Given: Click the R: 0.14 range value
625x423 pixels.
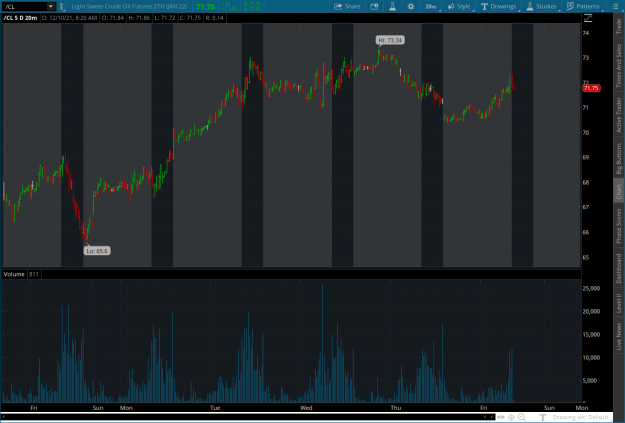Looking at the screenshot, I should [214, 18].
